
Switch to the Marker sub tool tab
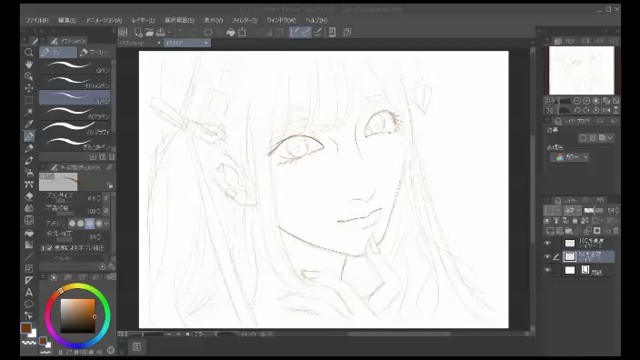(95, 52)
